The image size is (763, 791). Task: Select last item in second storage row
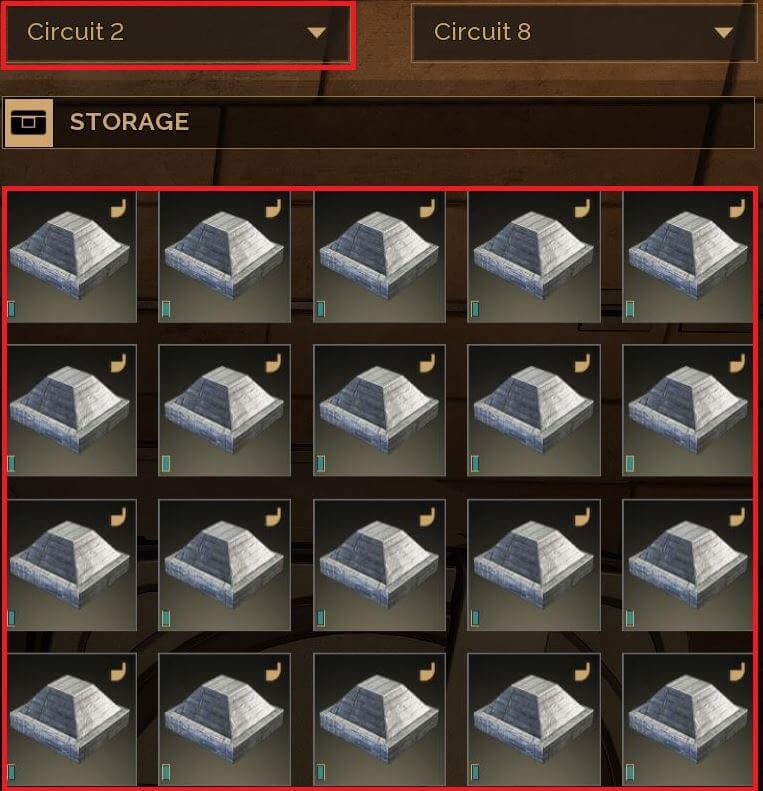pos(688,410)
